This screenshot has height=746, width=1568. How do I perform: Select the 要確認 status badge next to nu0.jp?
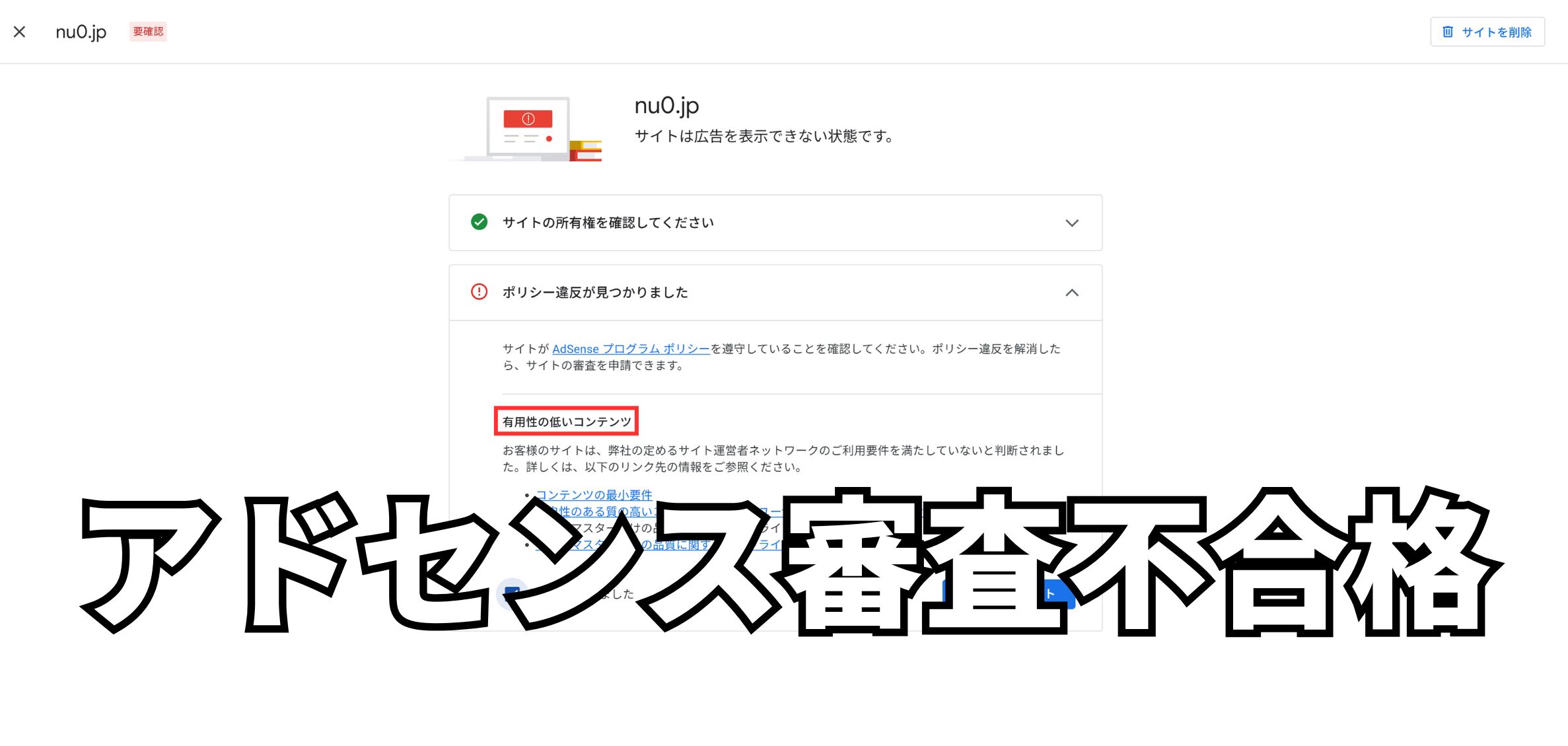click(148, 31)
